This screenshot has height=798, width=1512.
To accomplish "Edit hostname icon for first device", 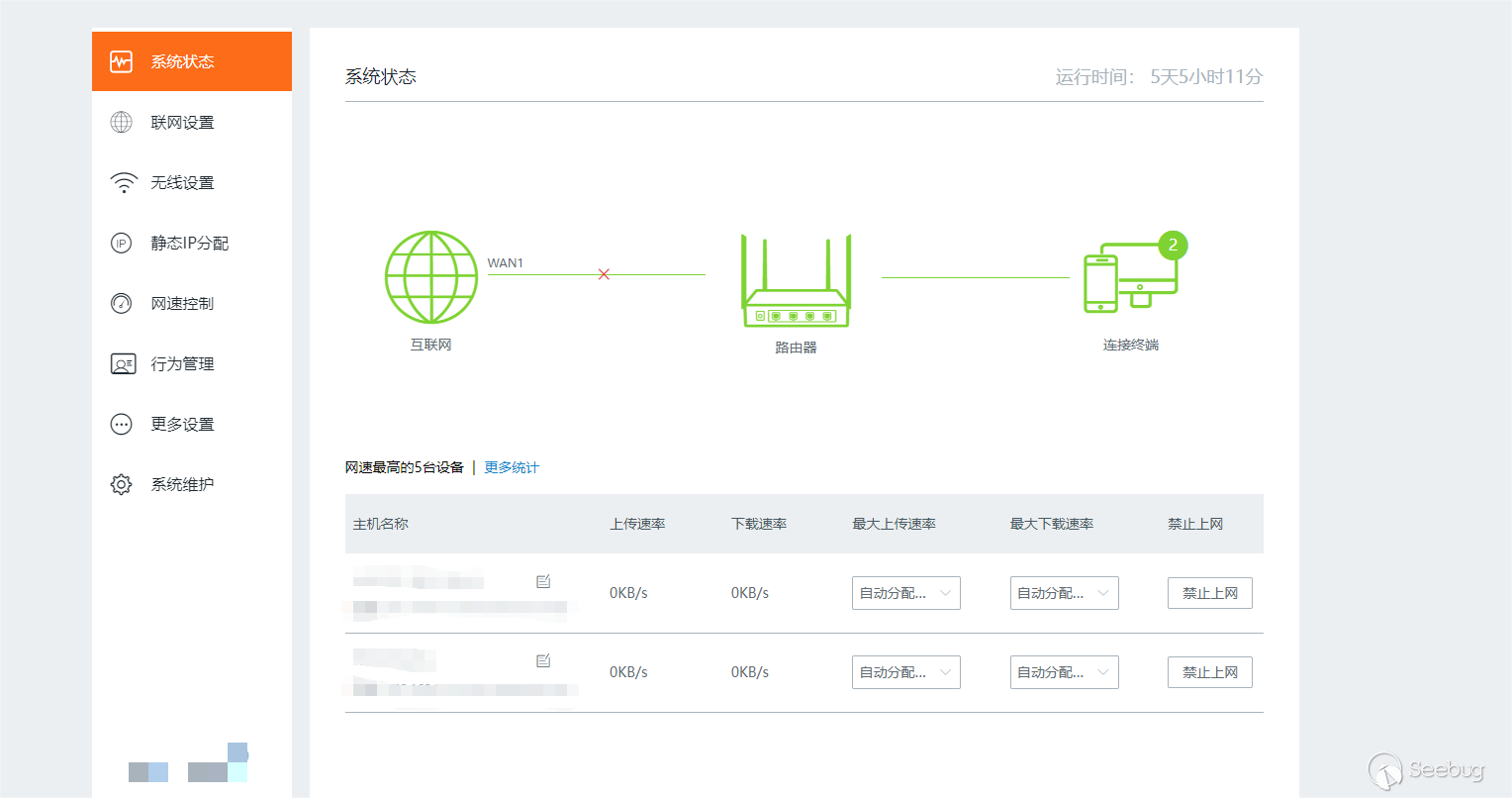I will [543, 581].
